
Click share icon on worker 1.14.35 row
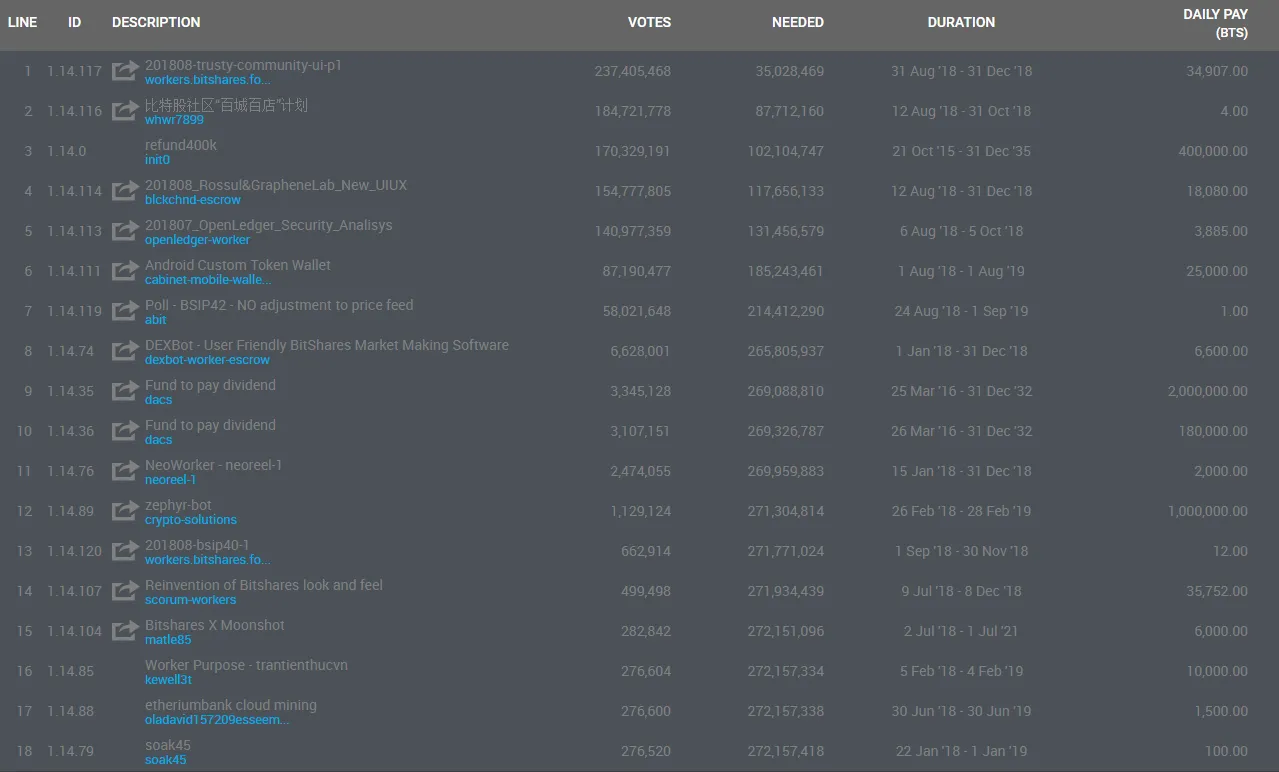coord(125,391)
